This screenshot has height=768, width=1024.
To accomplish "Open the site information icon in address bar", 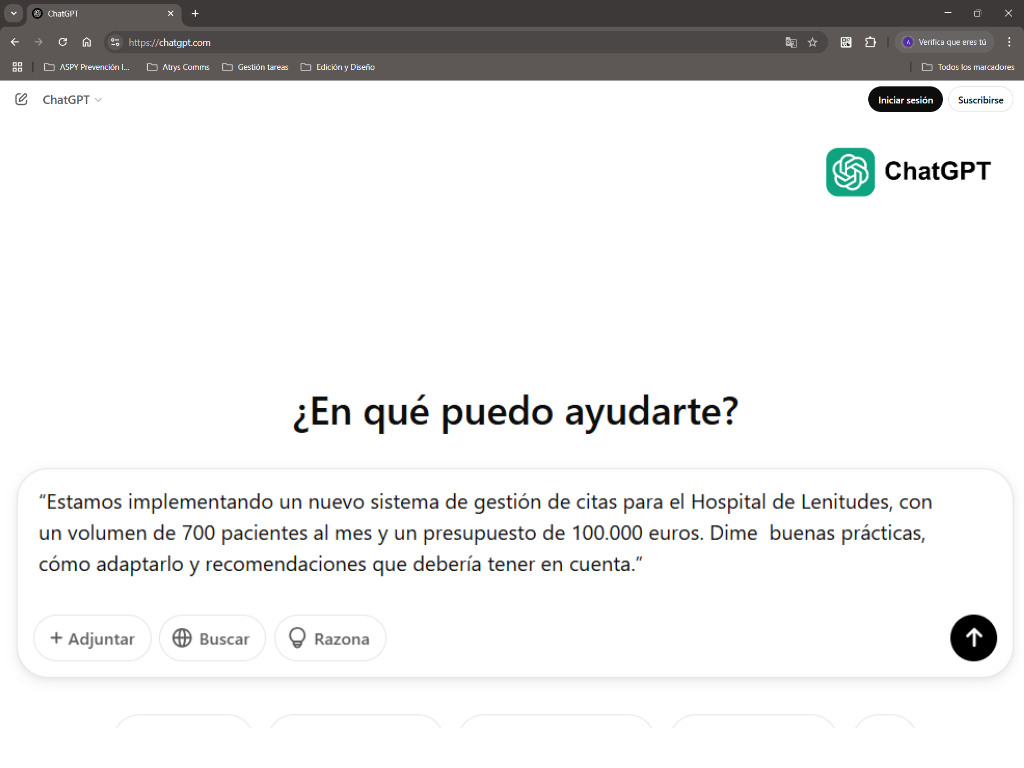I will click(x=115, y=42).
